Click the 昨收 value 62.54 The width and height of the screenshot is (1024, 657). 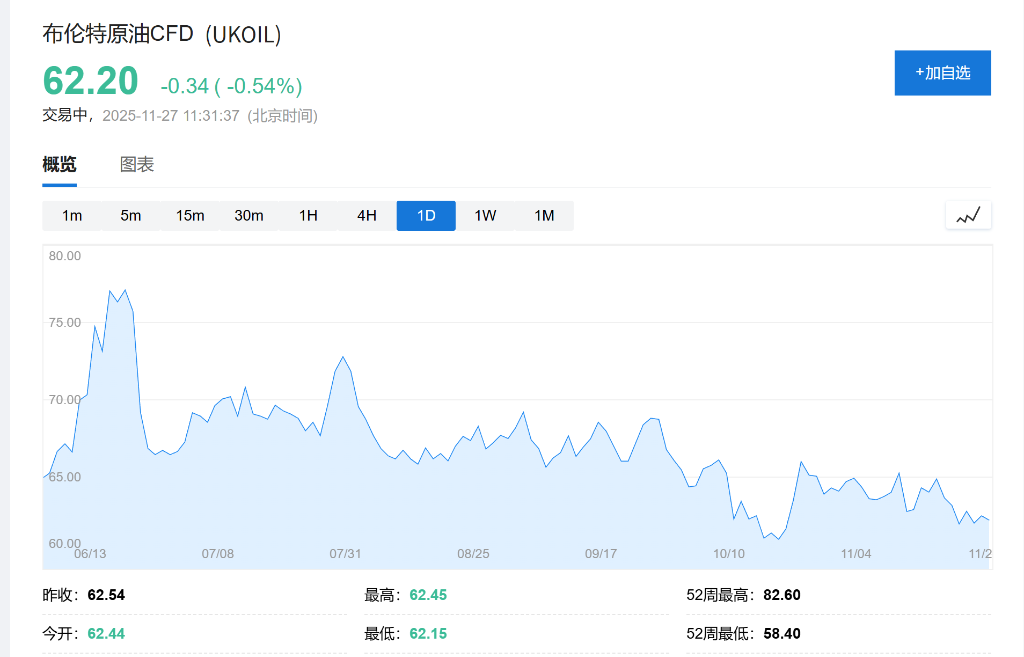106,595
